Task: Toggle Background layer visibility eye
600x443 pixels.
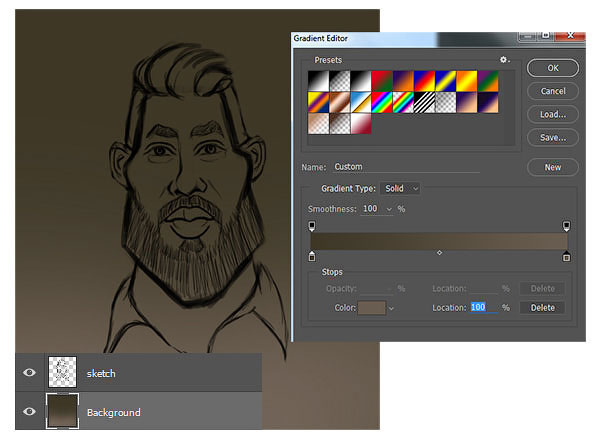Action: pyautogui.click(x=29, y=411)
